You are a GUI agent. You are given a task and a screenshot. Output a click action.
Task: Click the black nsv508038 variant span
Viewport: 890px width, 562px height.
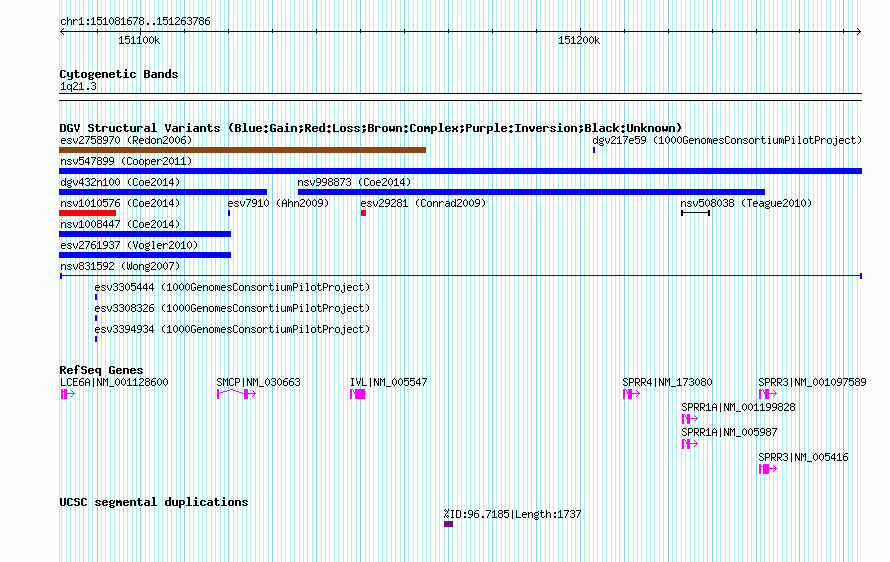point(695,213)
